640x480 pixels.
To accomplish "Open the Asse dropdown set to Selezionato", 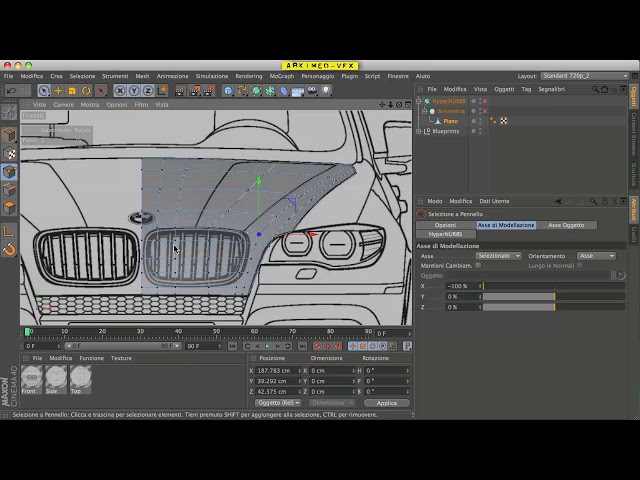I will tap(499, 256).
